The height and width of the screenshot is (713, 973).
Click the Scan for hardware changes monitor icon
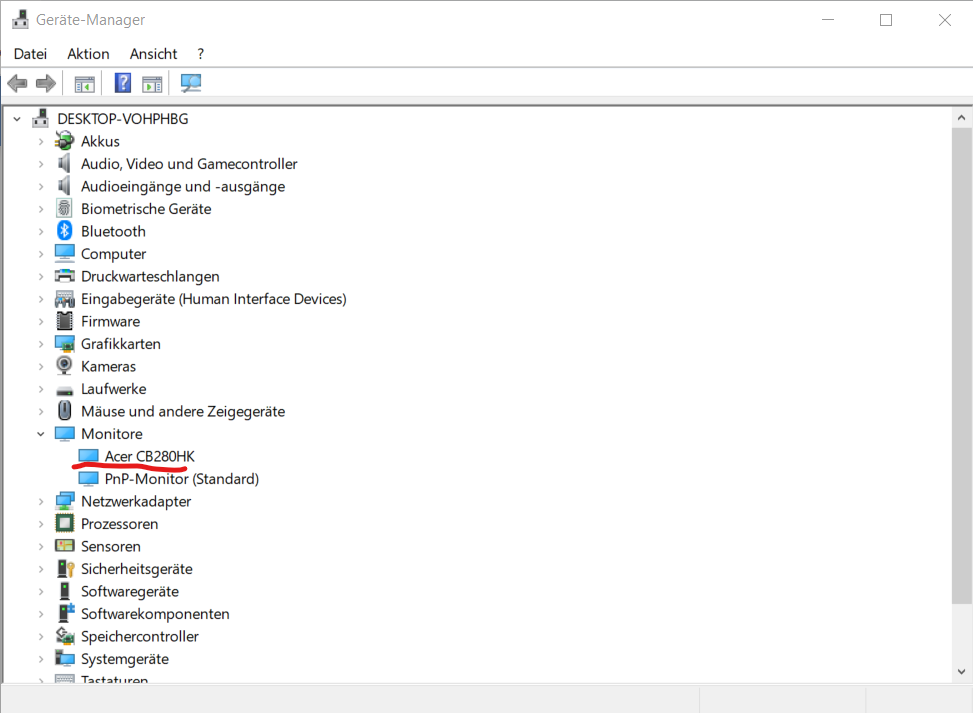point(191,83)
